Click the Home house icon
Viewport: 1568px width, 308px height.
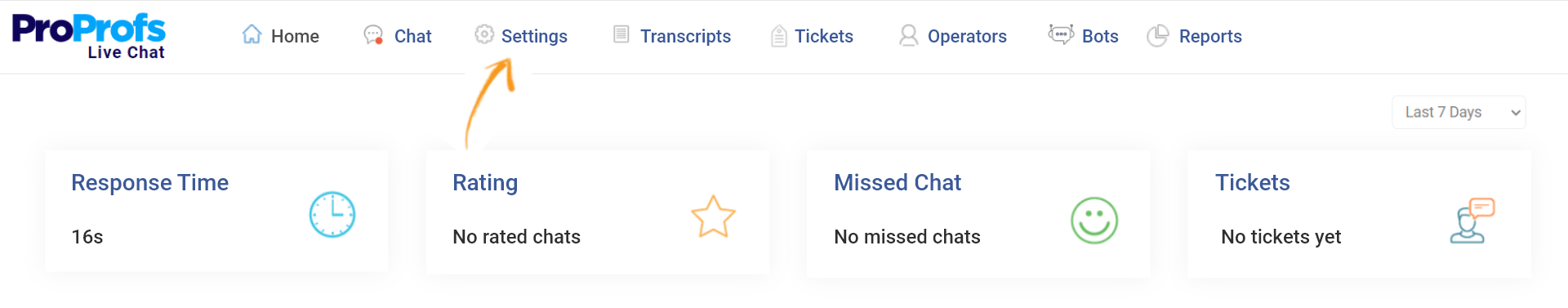coord(252,34)
